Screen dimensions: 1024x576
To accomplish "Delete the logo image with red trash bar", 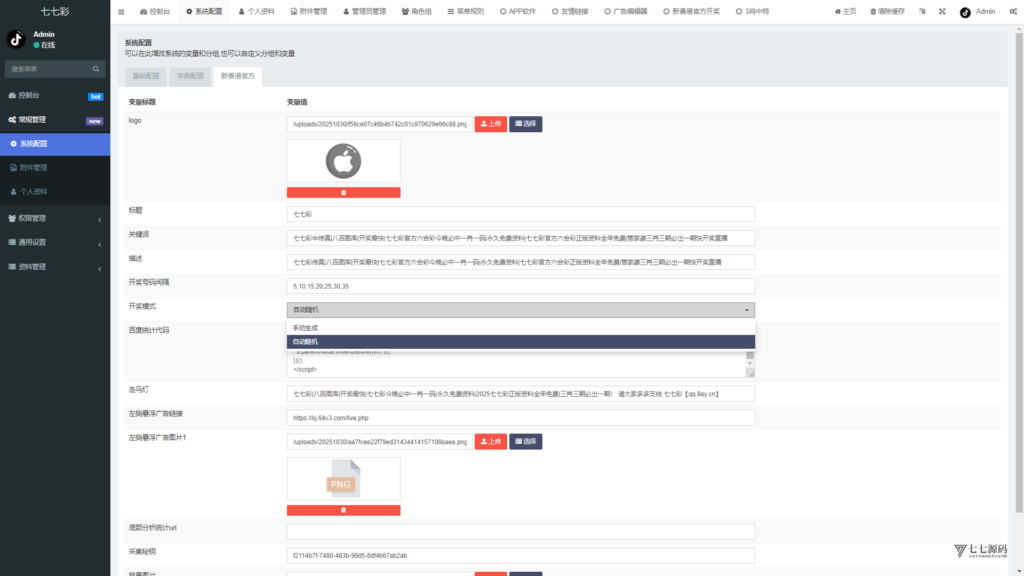I will [x=343, y=192].
